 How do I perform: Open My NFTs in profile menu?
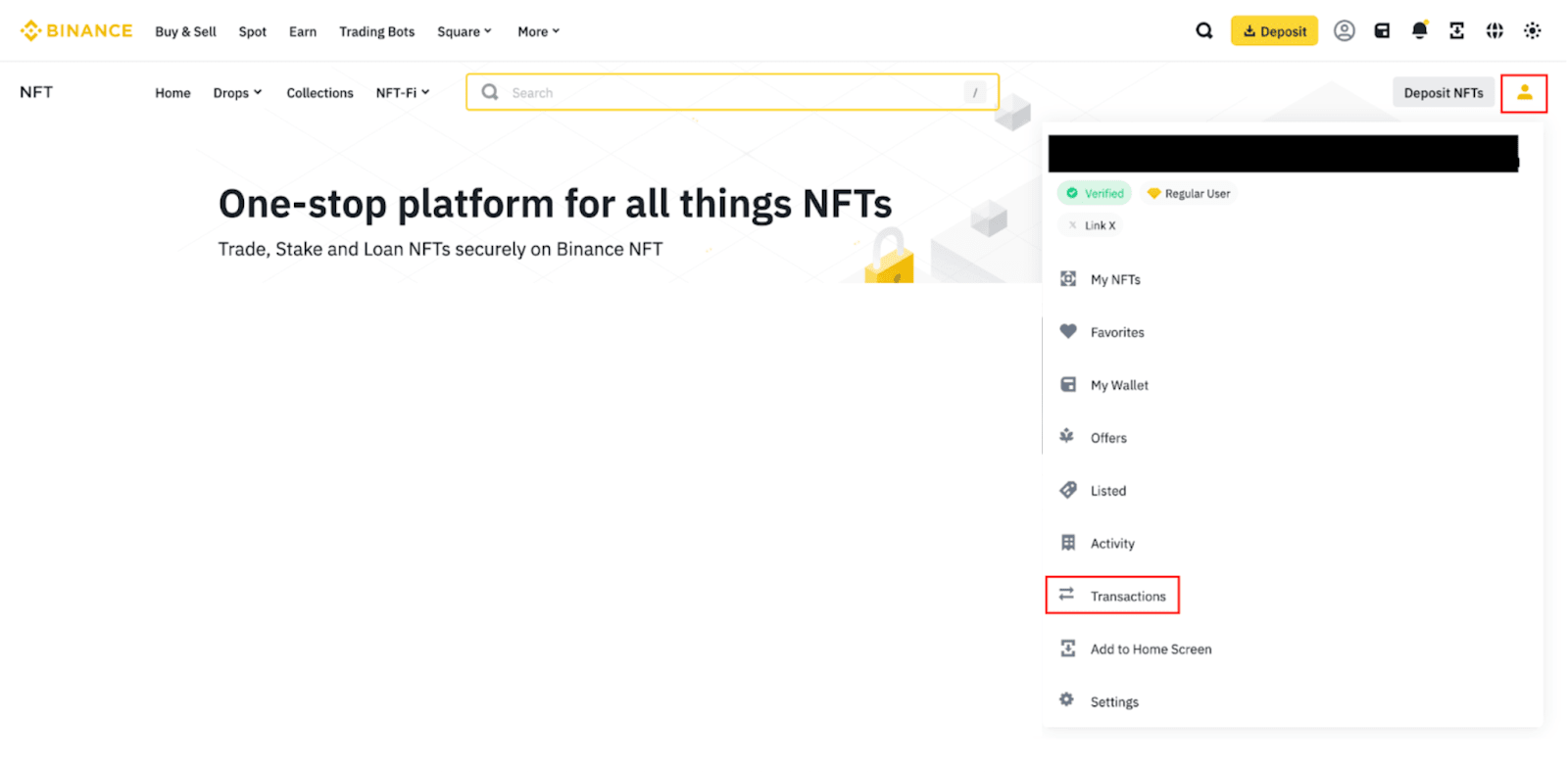click(1114, 279)
